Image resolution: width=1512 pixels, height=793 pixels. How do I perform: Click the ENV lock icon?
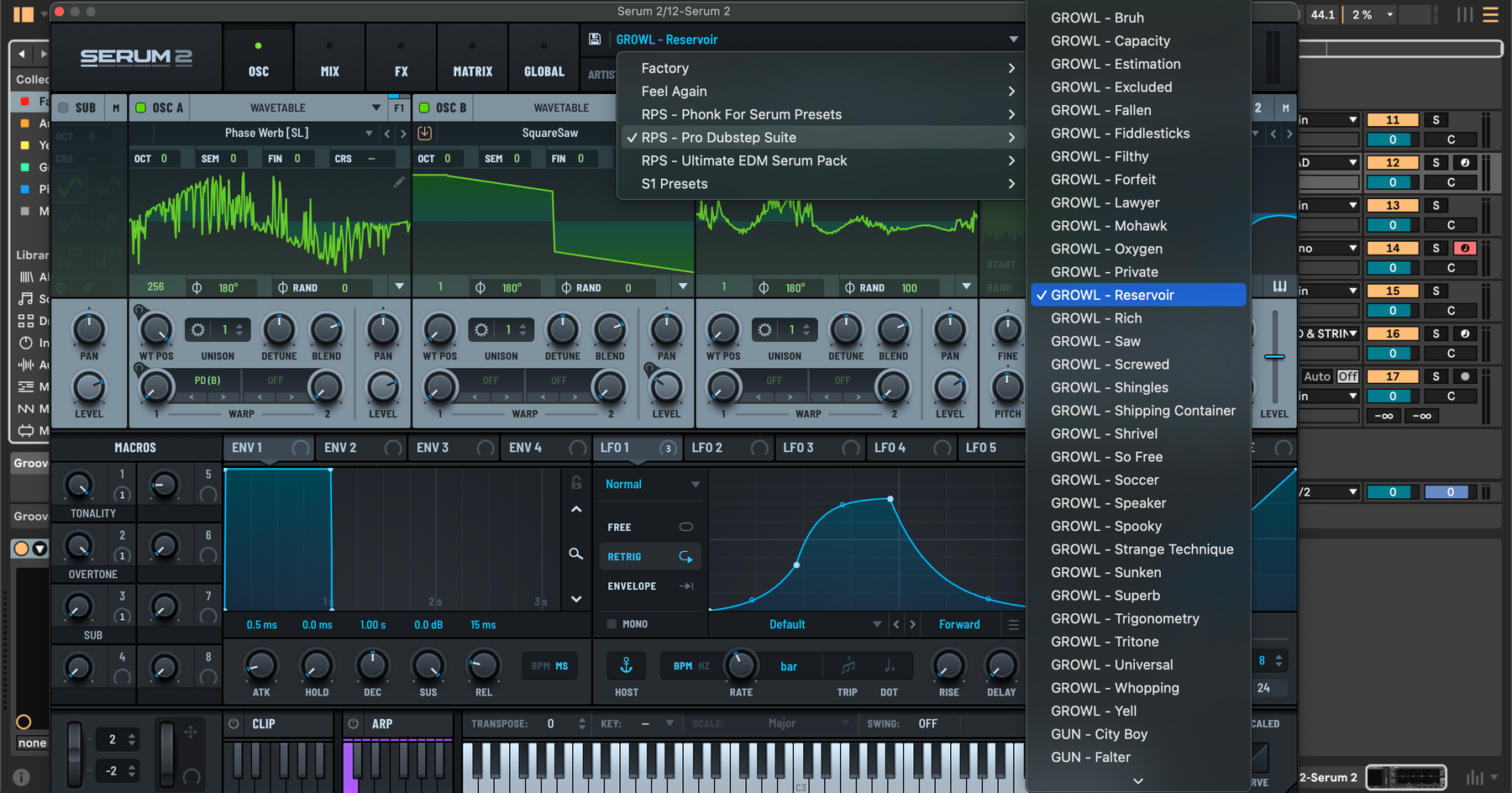576,482
